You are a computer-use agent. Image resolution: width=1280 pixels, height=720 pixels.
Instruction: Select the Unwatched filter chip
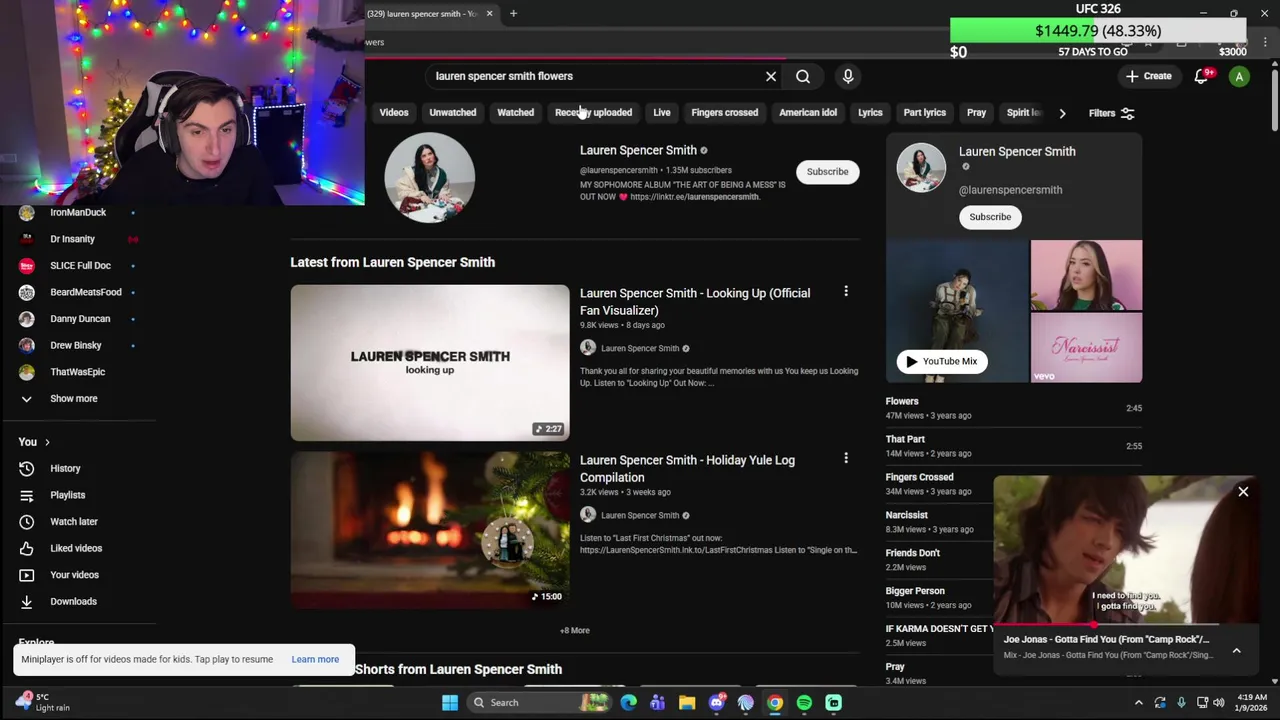point(452,112)
